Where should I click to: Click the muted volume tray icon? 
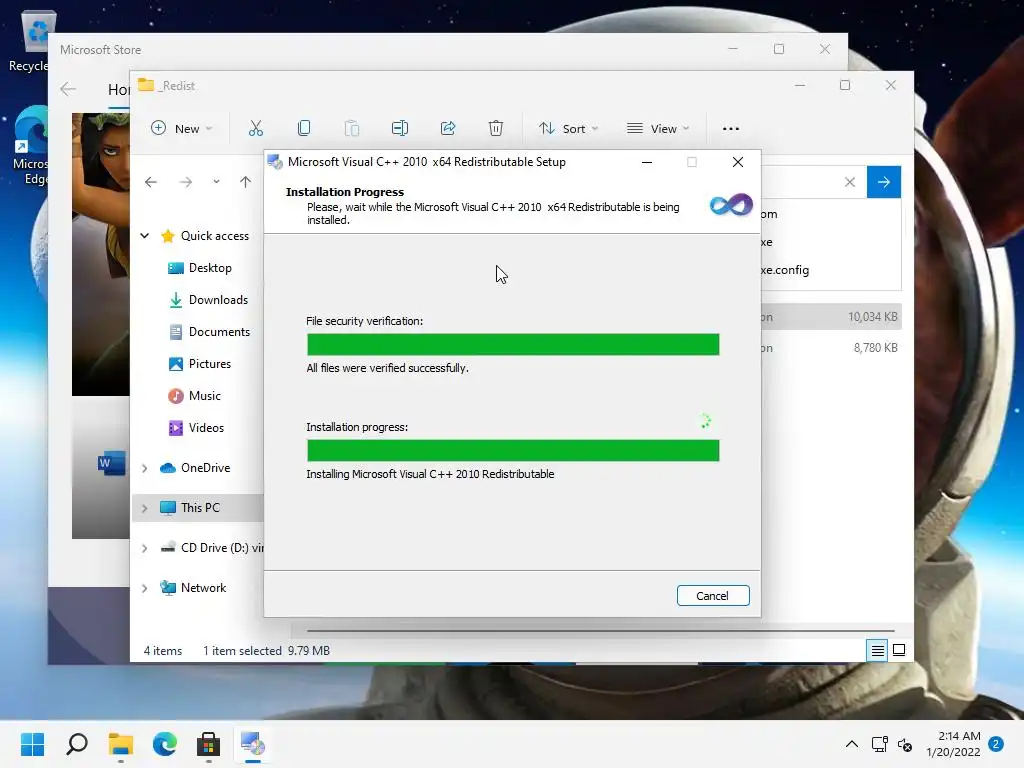click(905, 744)
